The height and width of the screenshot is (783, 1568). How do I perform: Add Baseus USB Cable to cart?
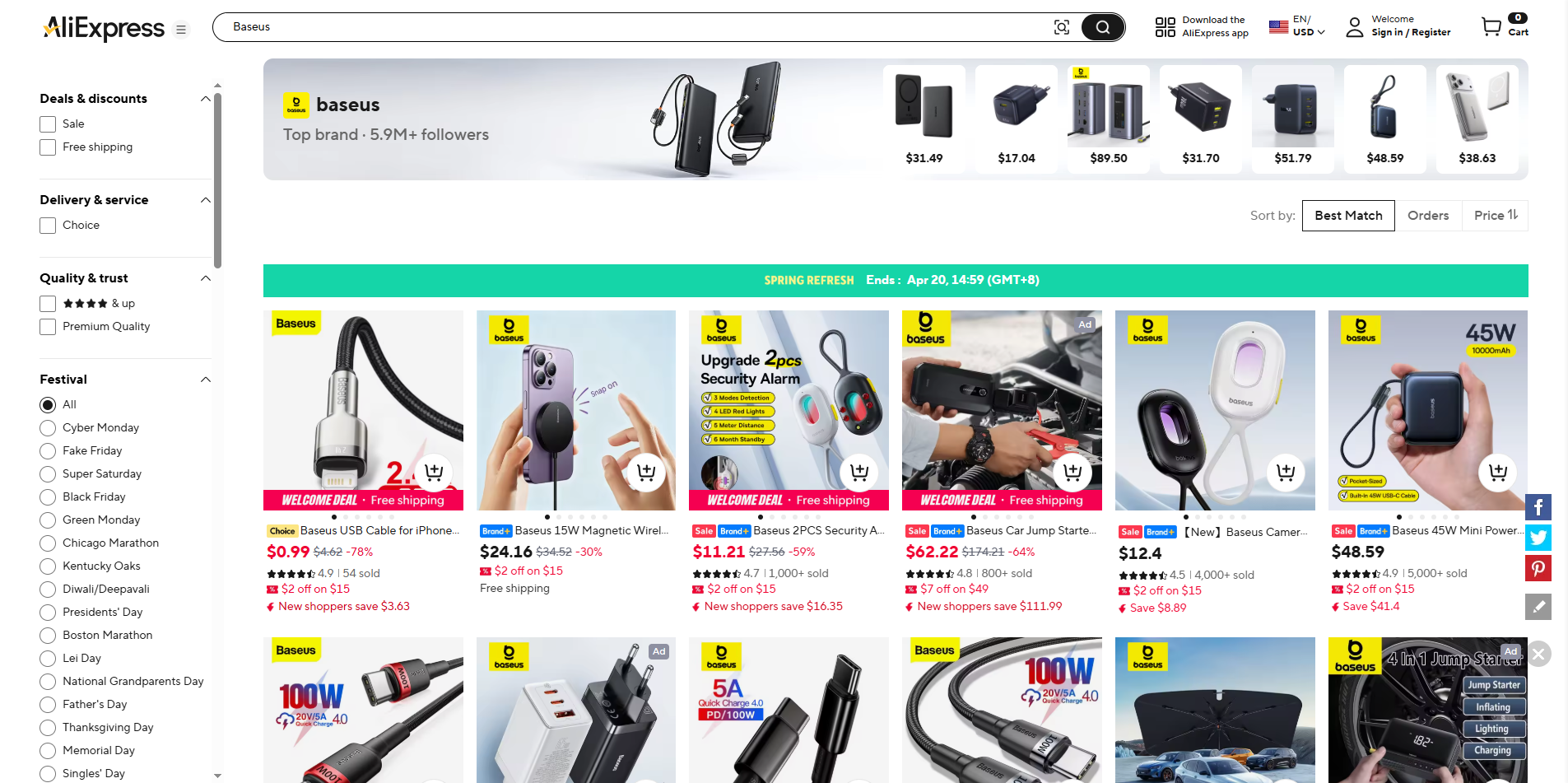point(433,473)
